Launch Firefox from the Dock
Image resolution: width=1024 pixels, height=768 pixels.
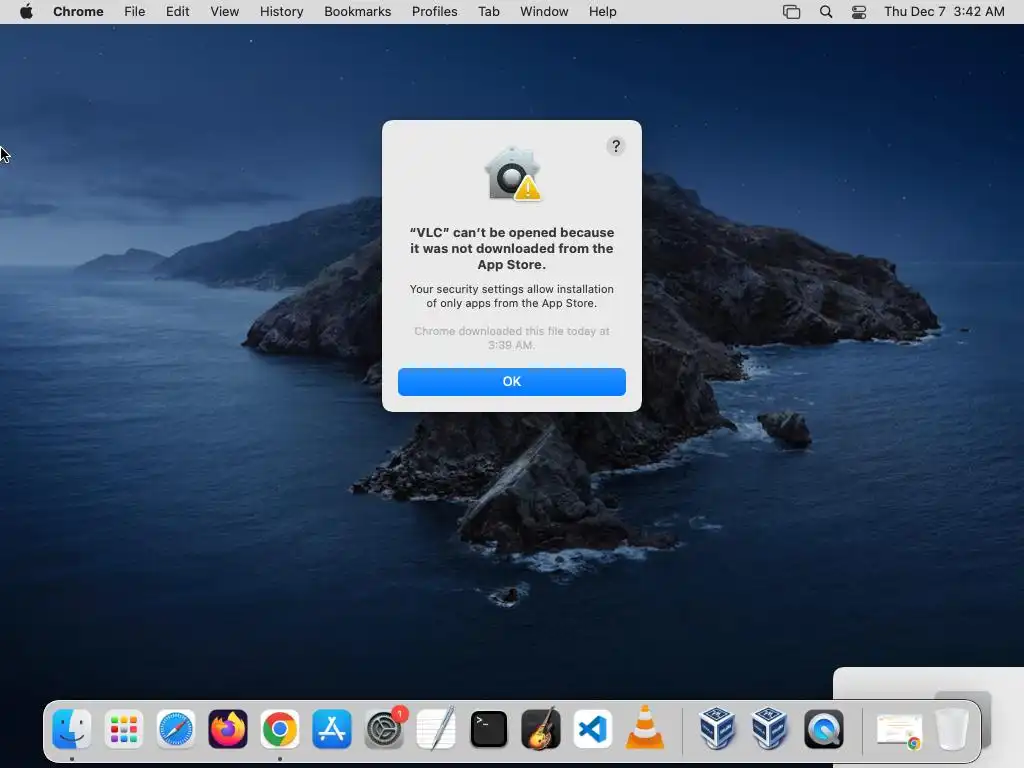228,729
